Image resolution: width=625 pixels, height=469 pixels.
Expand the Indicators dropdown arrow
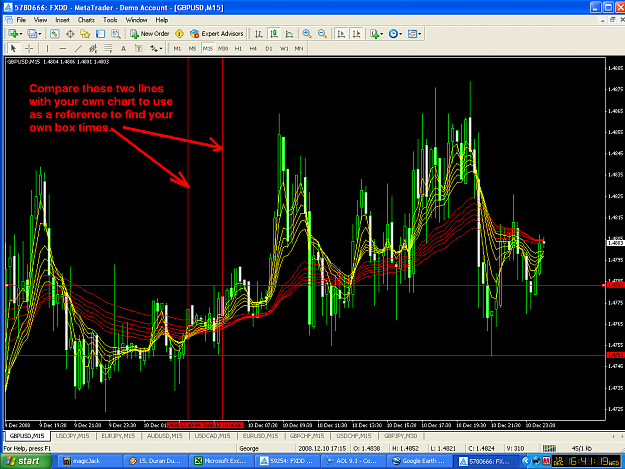381,34
